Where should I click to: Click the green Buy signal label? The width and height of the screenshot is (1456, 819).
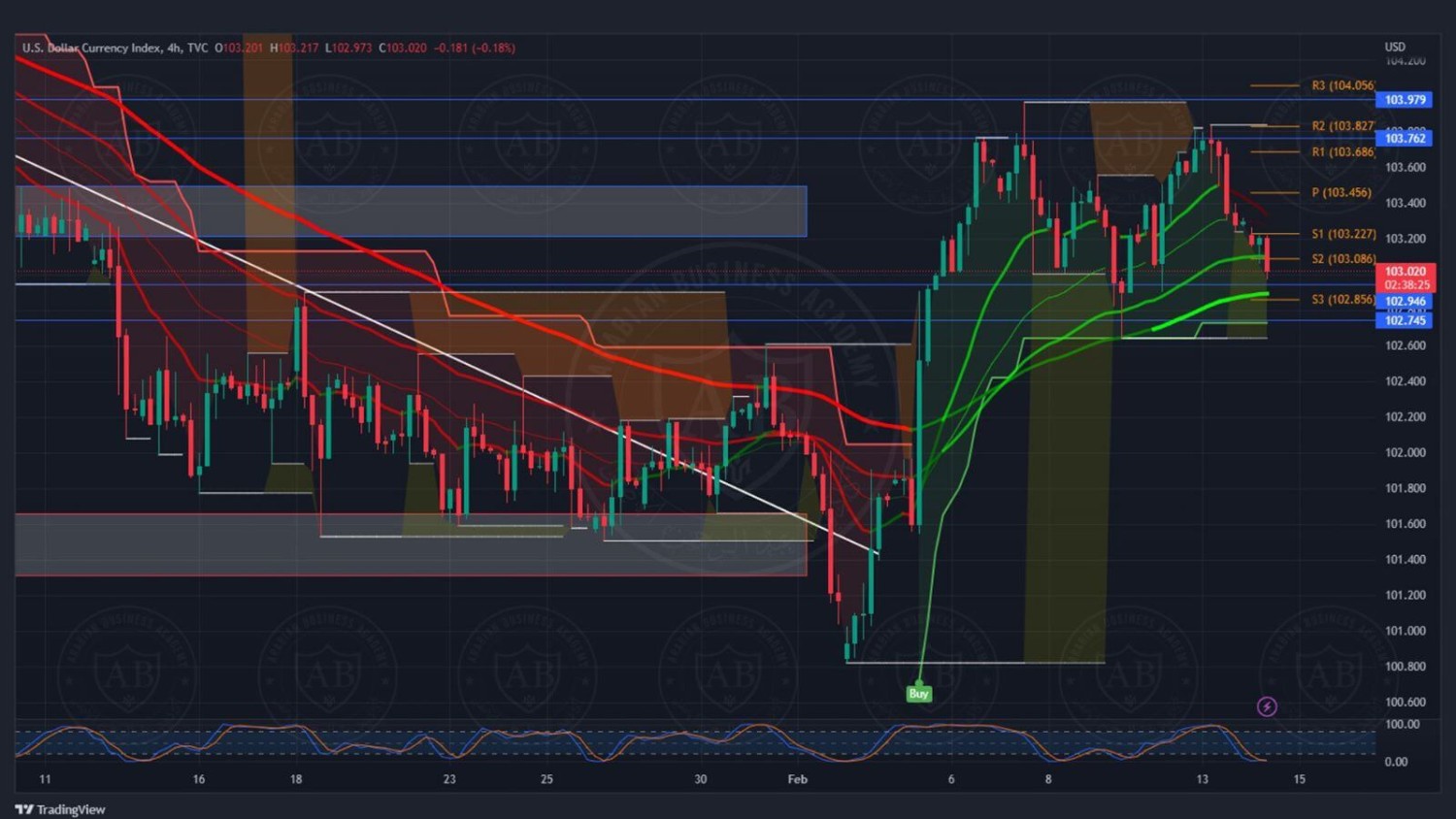point(918,693)
